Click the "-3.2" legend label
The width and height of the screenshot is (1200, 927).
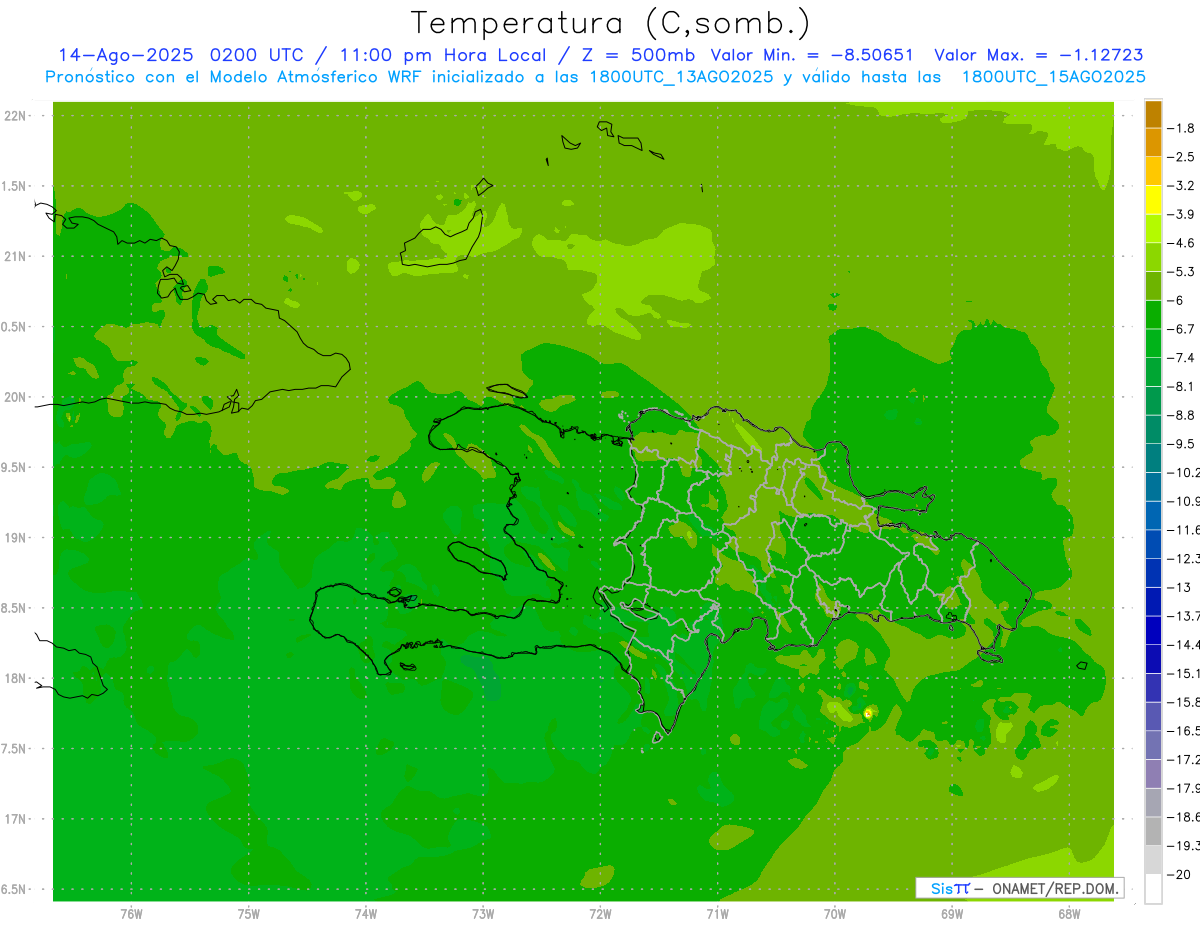tap(1183, 186)
